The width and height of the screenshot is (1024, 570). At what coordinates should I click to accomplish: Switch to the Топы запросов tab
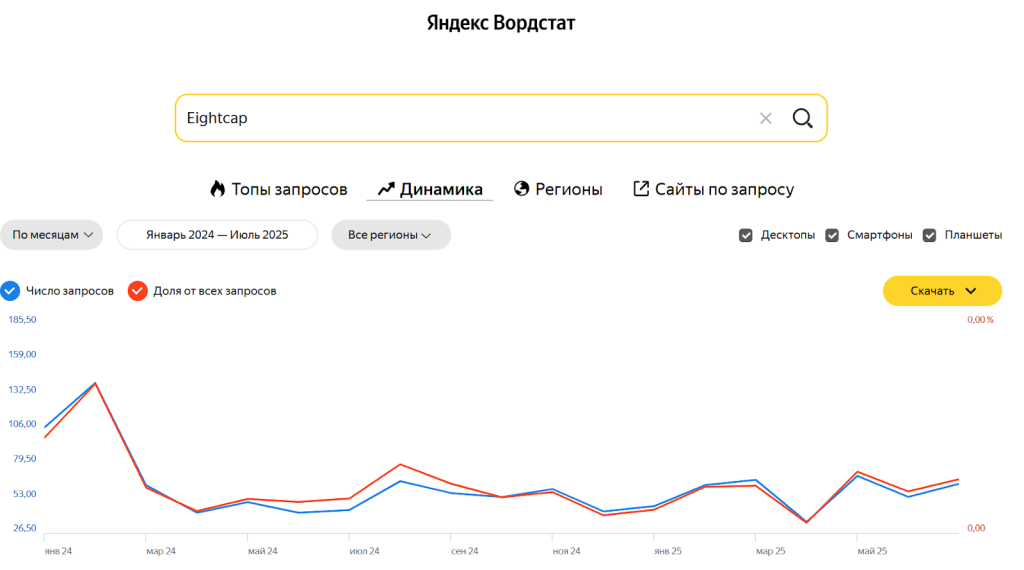point(289,189)
